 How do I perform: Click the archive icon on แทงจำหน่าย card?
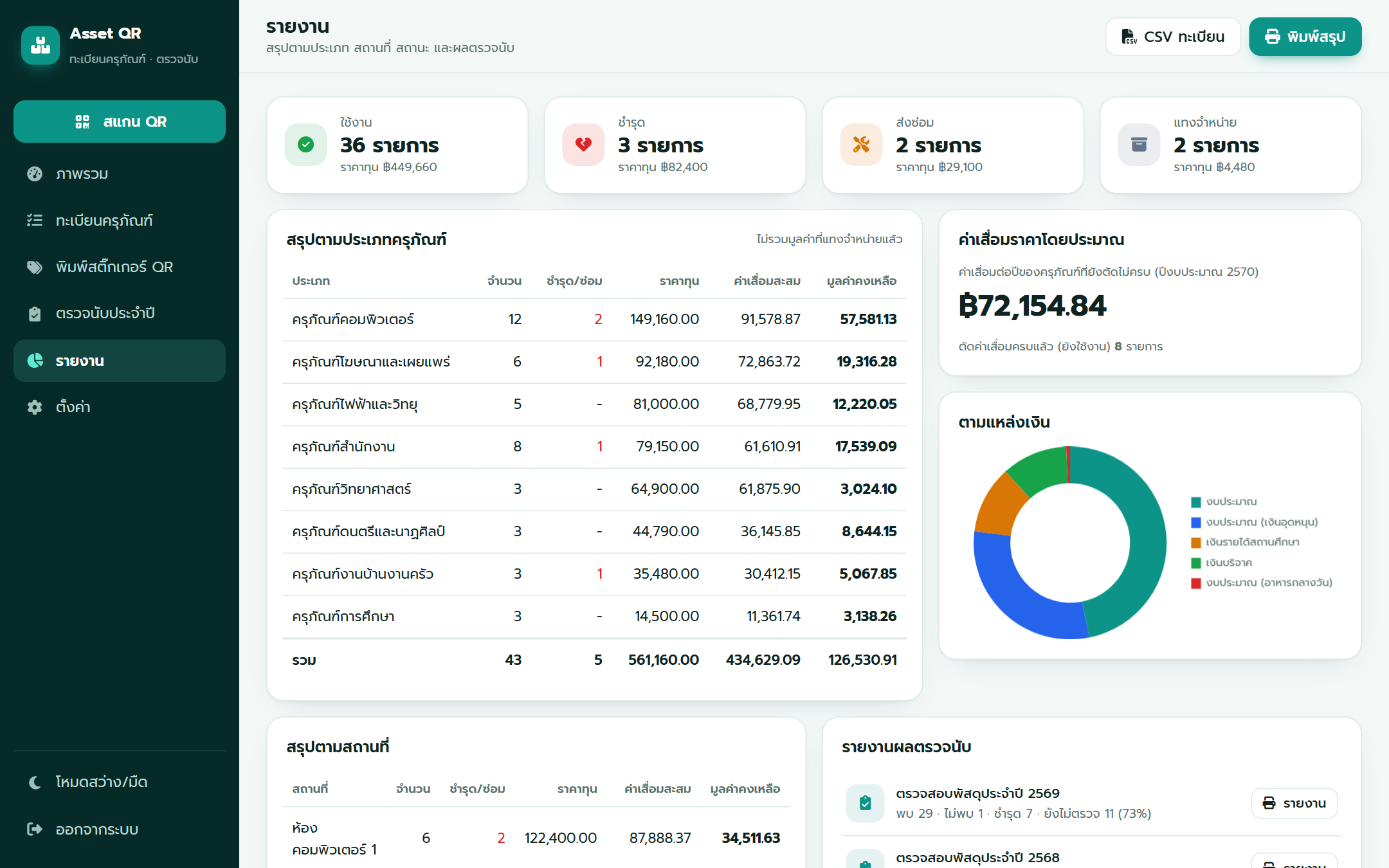(x=1139, y=145)
